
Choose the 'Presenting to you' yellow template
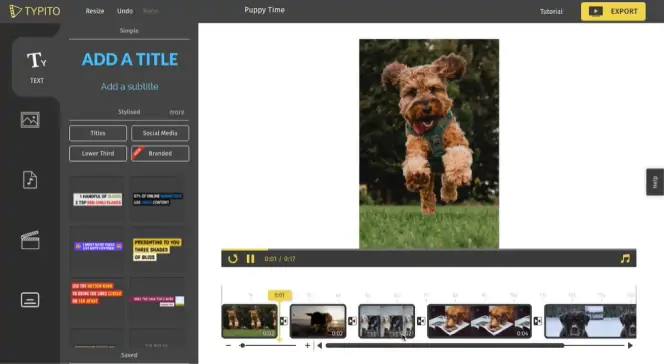point(158,250)
